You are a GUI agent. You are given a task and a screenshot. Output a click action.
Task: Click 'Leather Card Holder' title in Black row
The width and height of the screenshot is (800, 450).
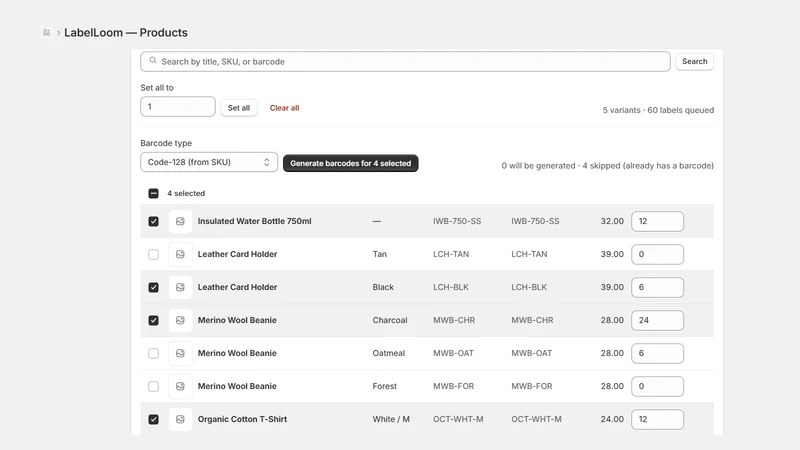[237, 287]
